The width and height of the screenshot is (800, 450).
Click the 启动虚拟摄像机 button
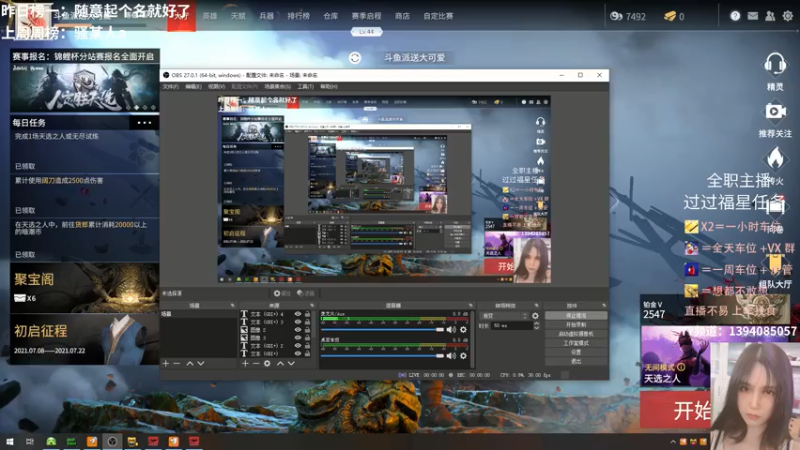point(576,334)
